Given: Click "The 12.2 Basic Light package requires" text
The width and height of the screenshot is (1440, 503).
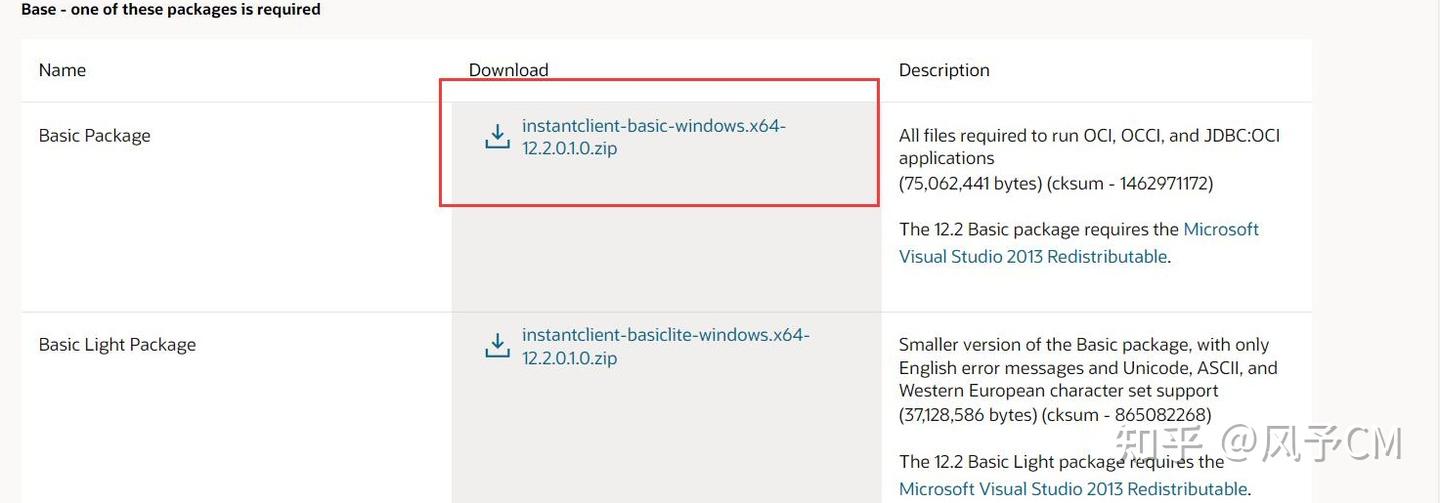Looking at the screenshot, I should tap(1060, 461).
